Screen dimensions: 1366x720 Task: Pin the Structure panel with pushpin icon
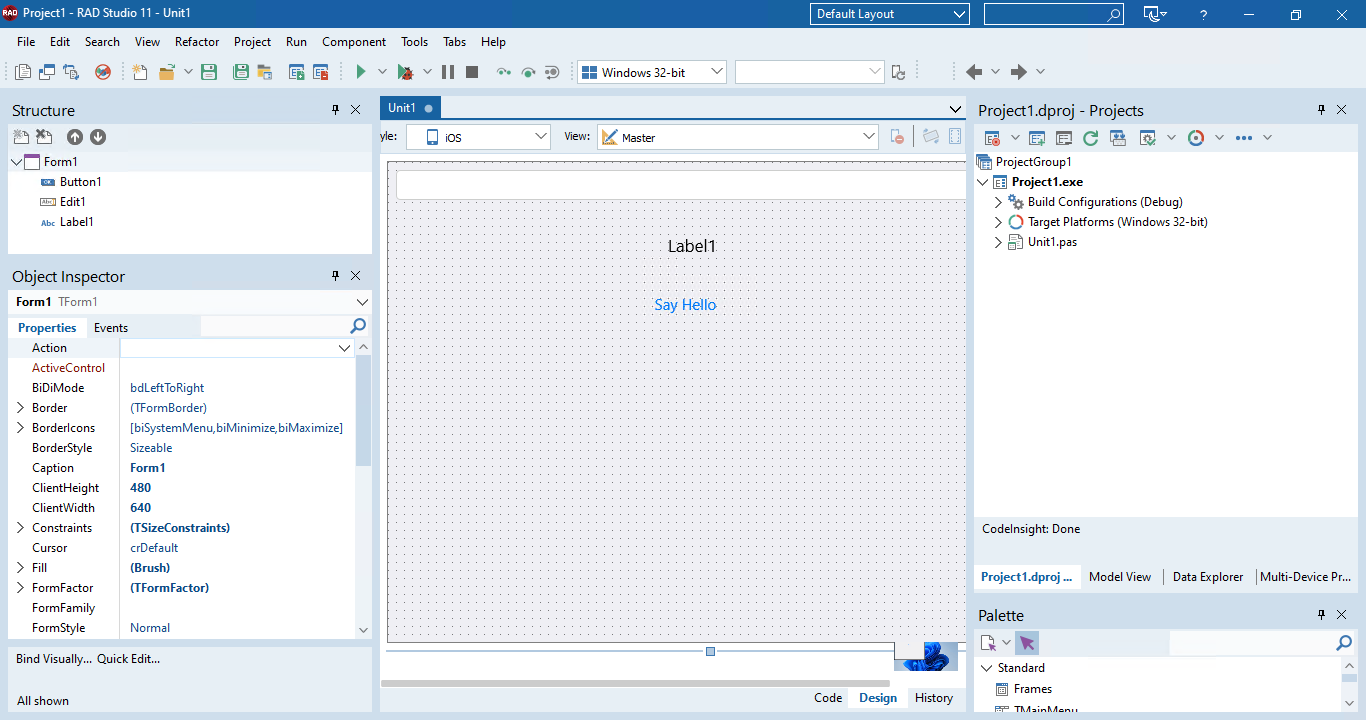(336, 110)
